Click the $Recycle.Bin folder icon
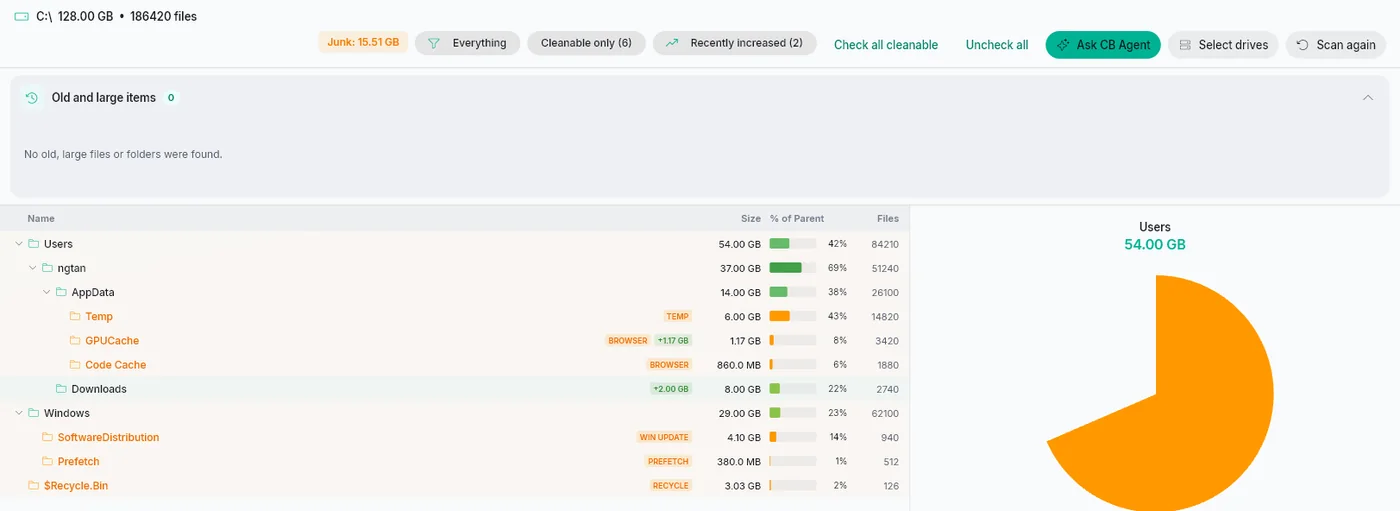This screenshot has height=511, width=1400. [x=34, y=486]
